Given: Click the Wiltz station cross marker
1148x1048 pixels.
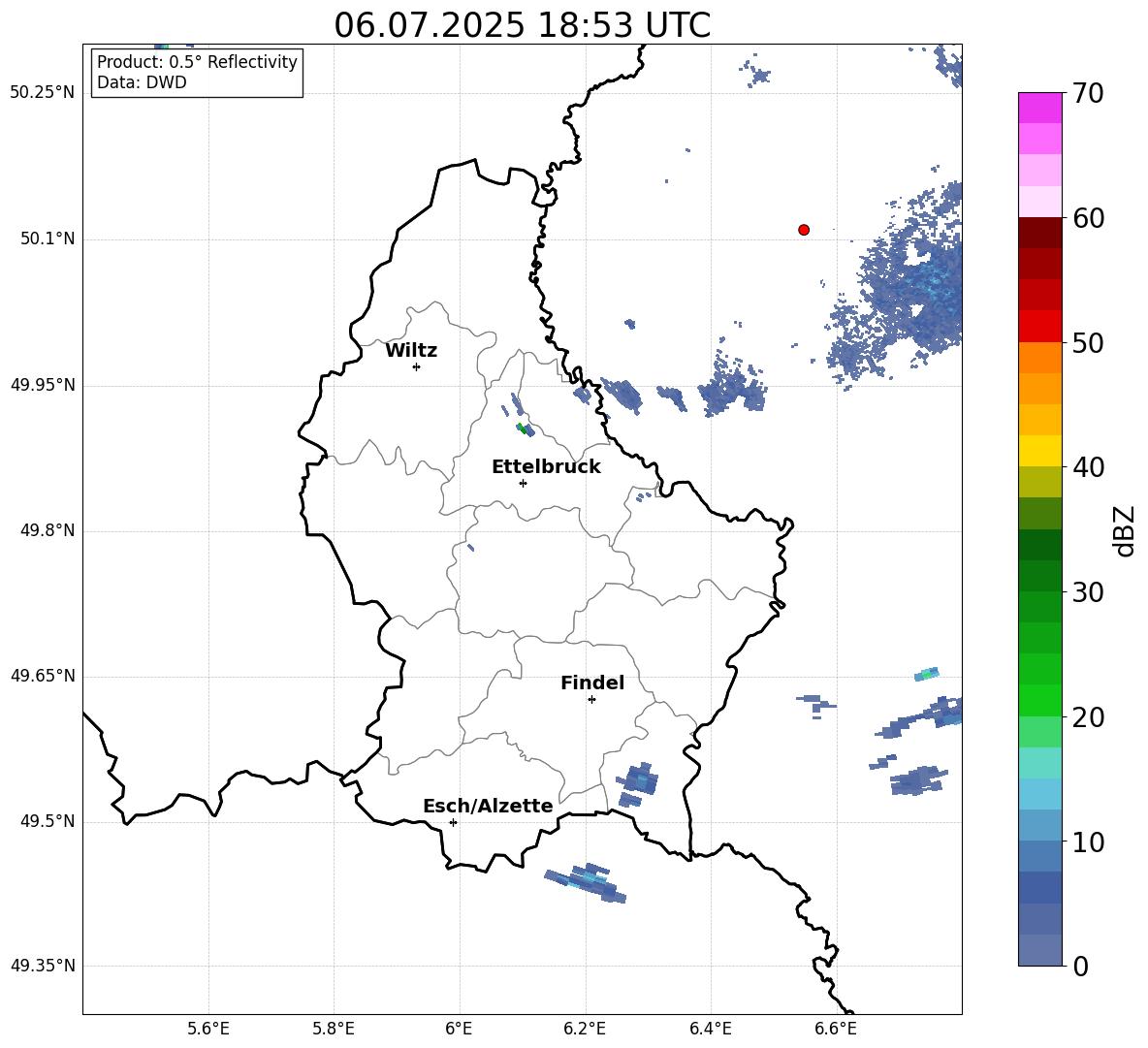Looking at the screenshot, I should pos(416,366).
